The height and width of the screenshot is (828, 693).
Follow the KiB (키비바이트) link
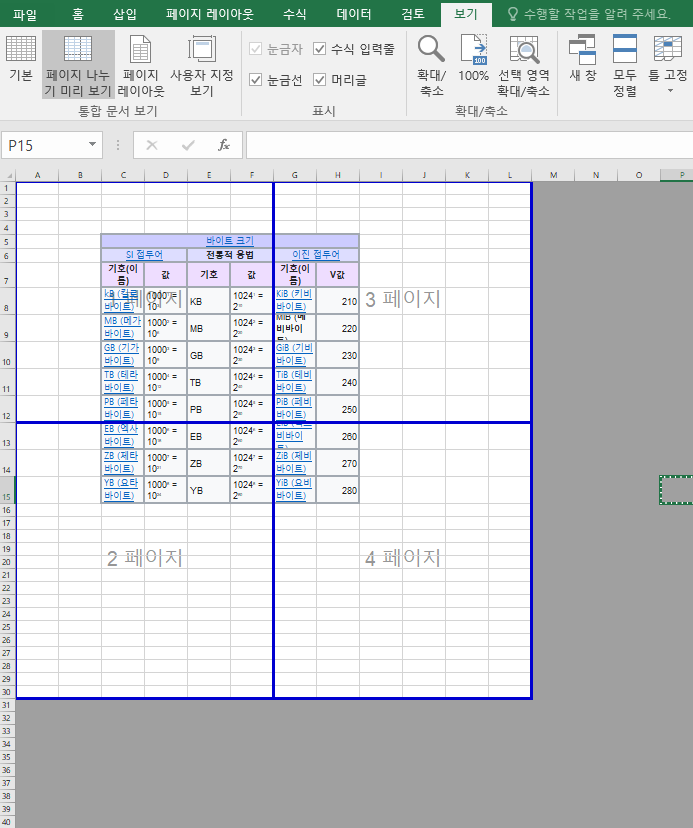click(294, 300)
